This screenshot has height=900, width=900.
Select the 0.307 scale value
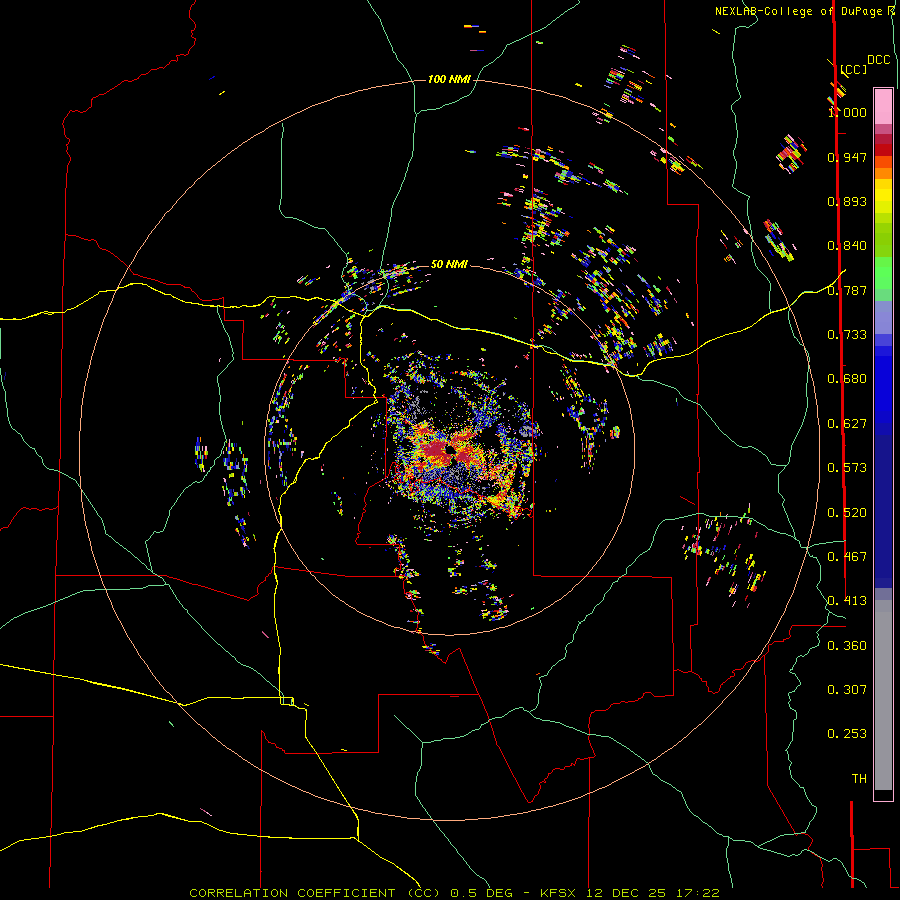tap(847, 690)
